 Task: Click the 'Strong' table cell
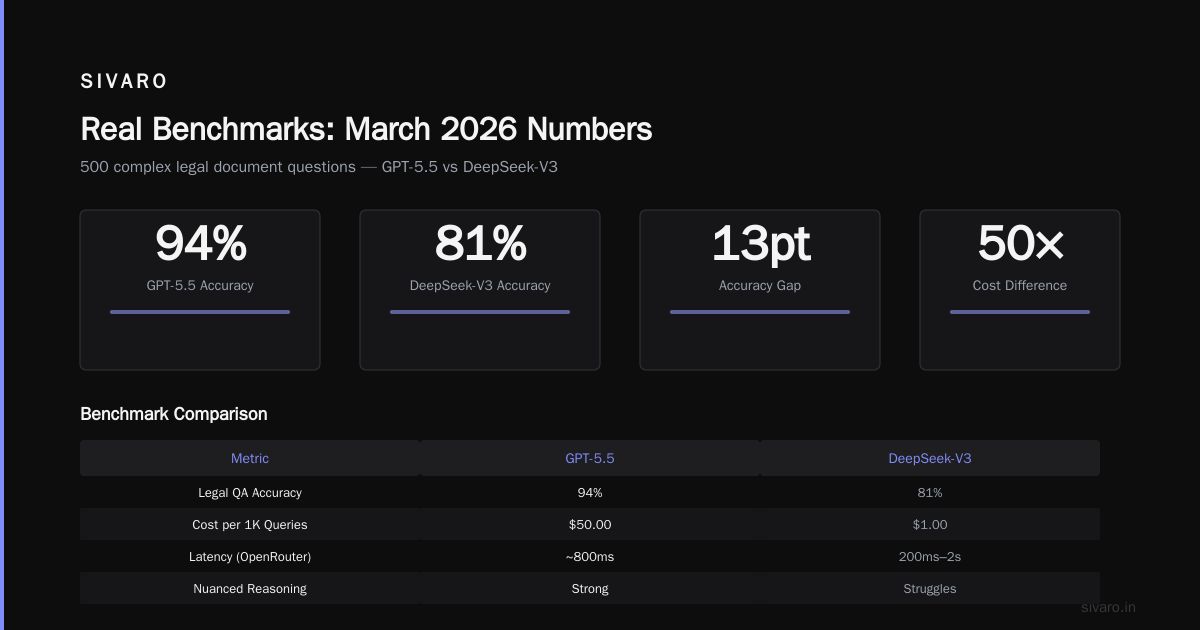[590, 588]
